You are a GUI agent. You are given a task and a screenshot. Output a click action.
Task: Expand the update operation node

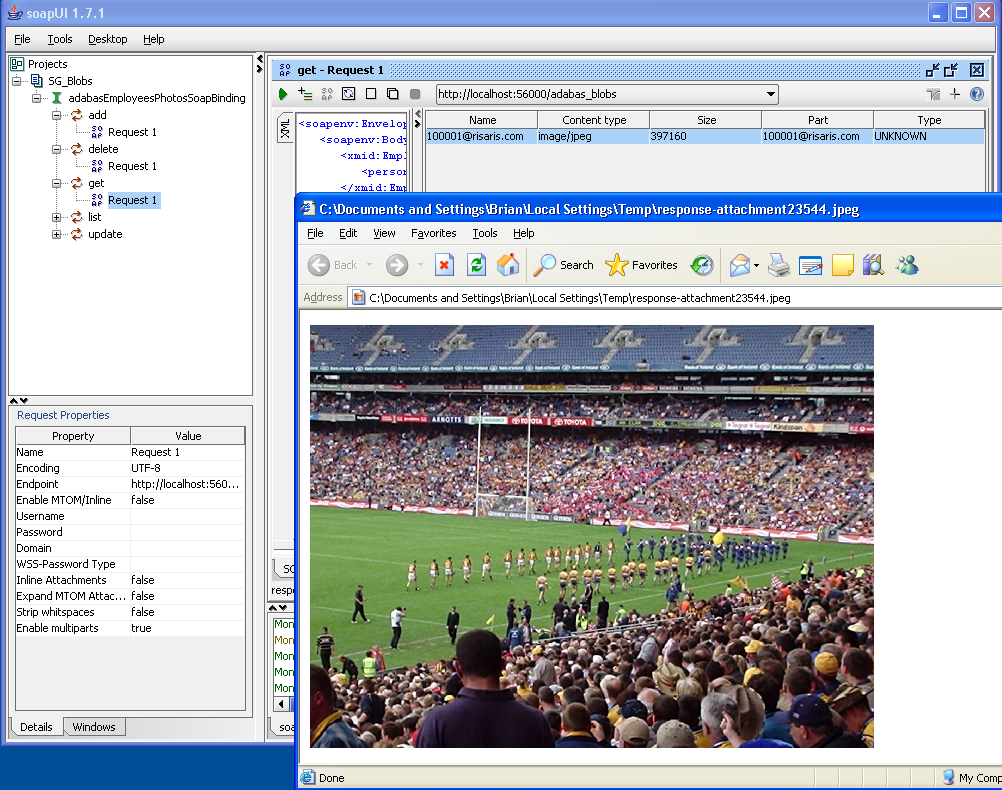pos(56,234)
